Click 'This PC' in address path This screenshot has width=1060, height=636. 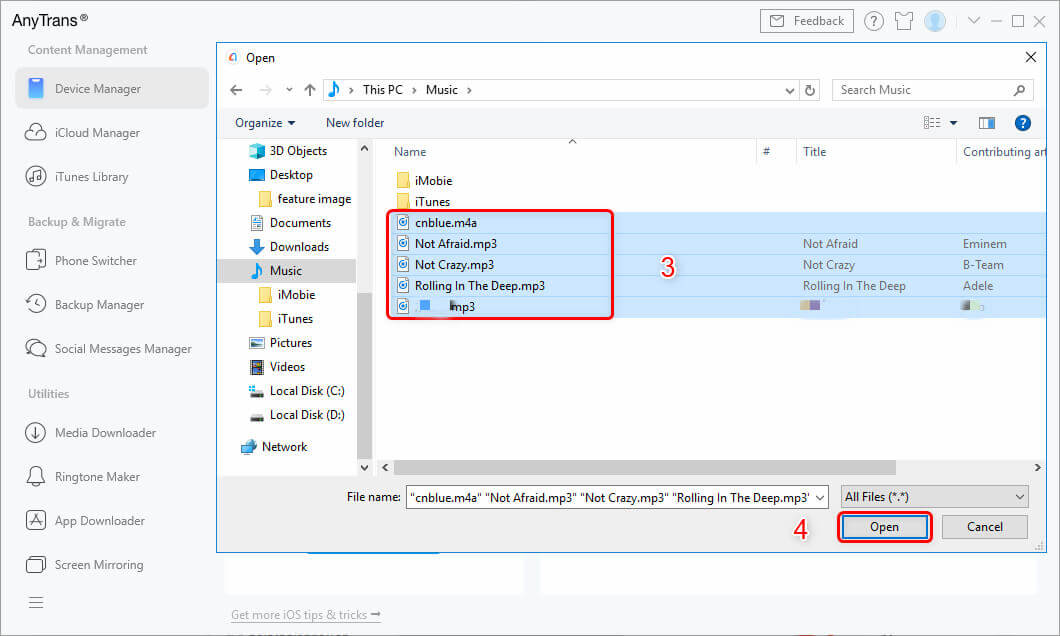coord(383,90)
